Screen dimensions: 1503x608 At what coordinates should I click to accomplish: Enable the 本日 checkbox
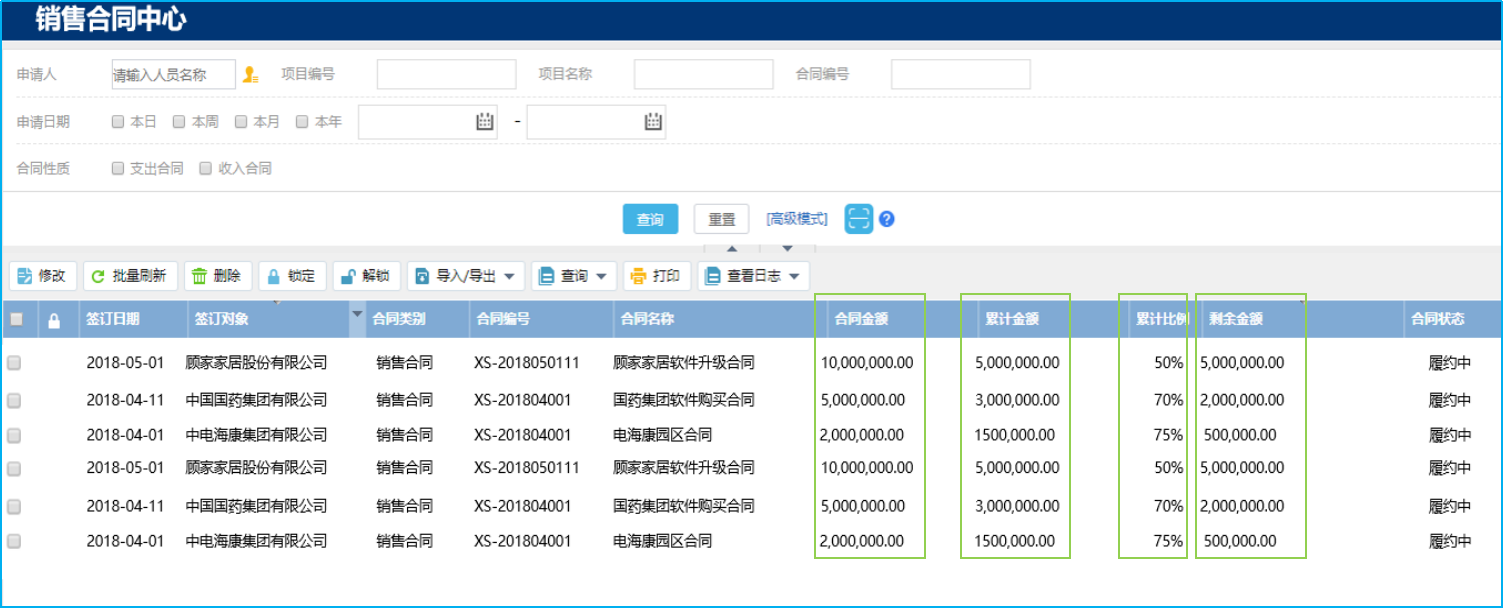click(116, 121)
